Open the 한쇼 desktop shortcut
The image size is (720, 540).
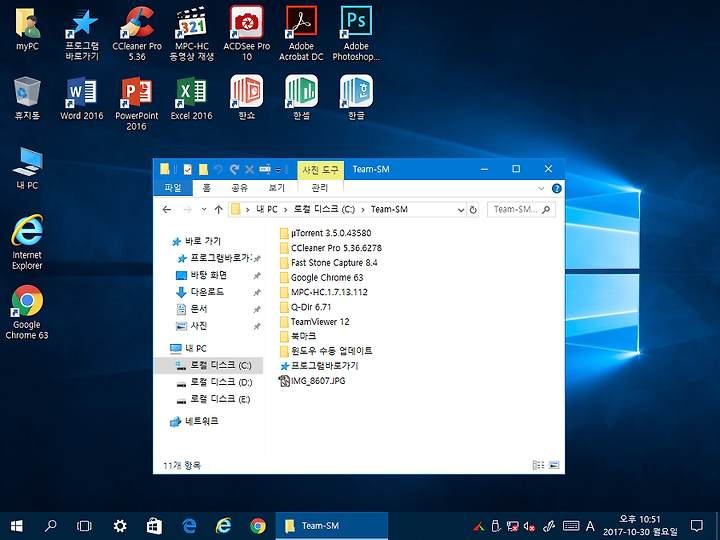(x=247, y=98)
